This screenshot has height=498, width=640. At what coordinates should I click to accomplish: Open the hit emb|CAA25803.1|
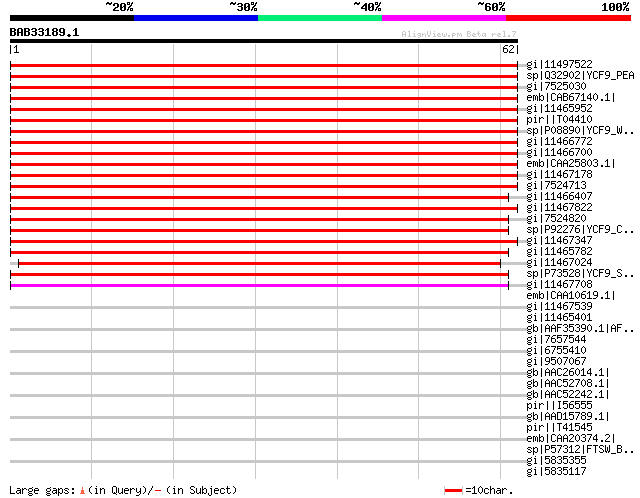tap(571, 163)
